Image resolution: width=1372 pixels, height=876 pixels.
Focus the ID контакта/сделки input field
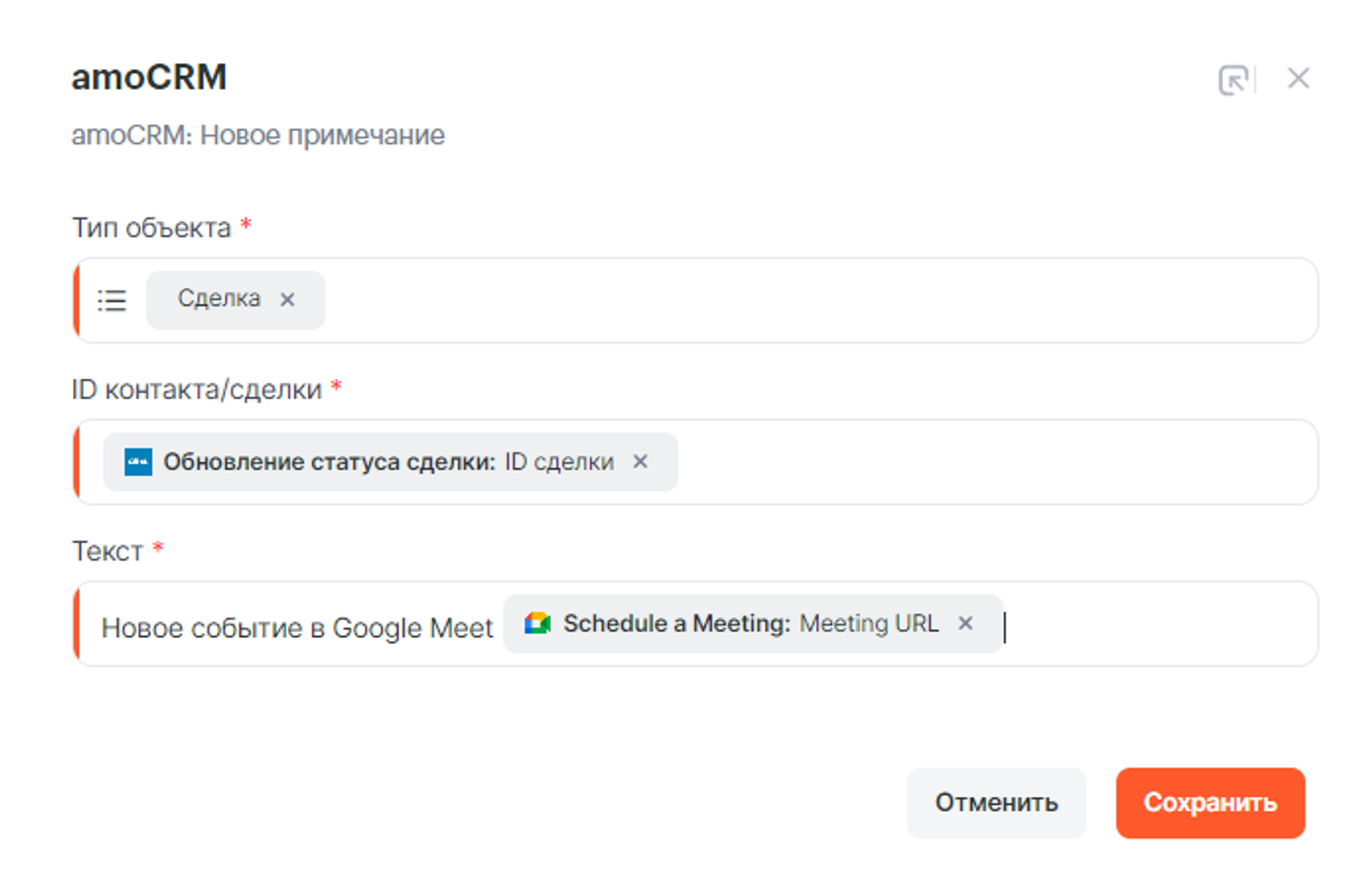pos(987,462)
